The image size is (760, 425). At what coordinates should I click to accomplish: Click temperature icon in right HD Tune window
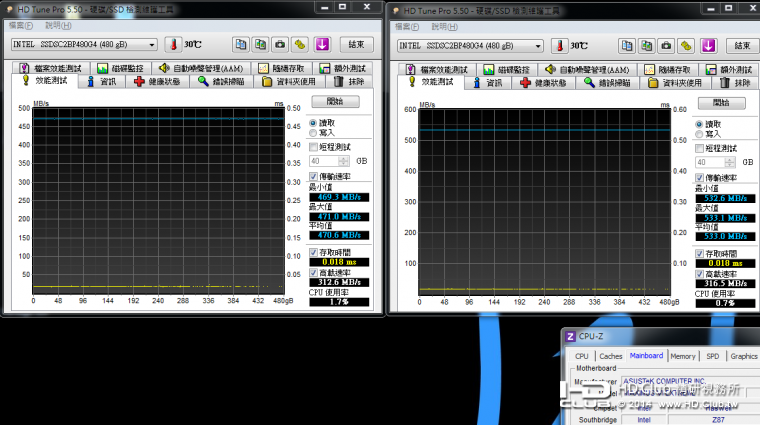point(559,46)
